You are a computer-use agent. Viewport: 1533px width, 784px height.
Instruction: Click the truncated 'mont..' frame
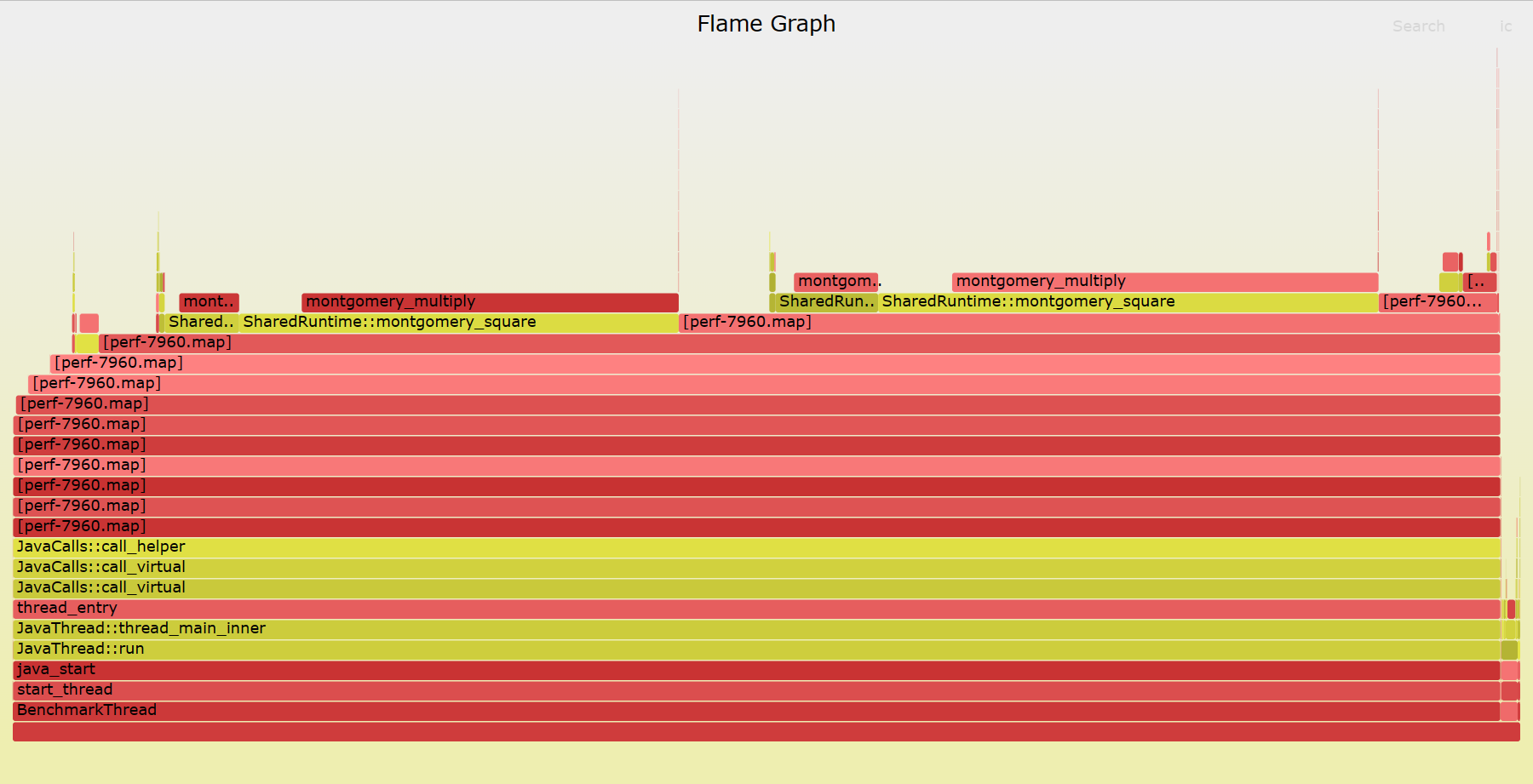tap(209, 302)
